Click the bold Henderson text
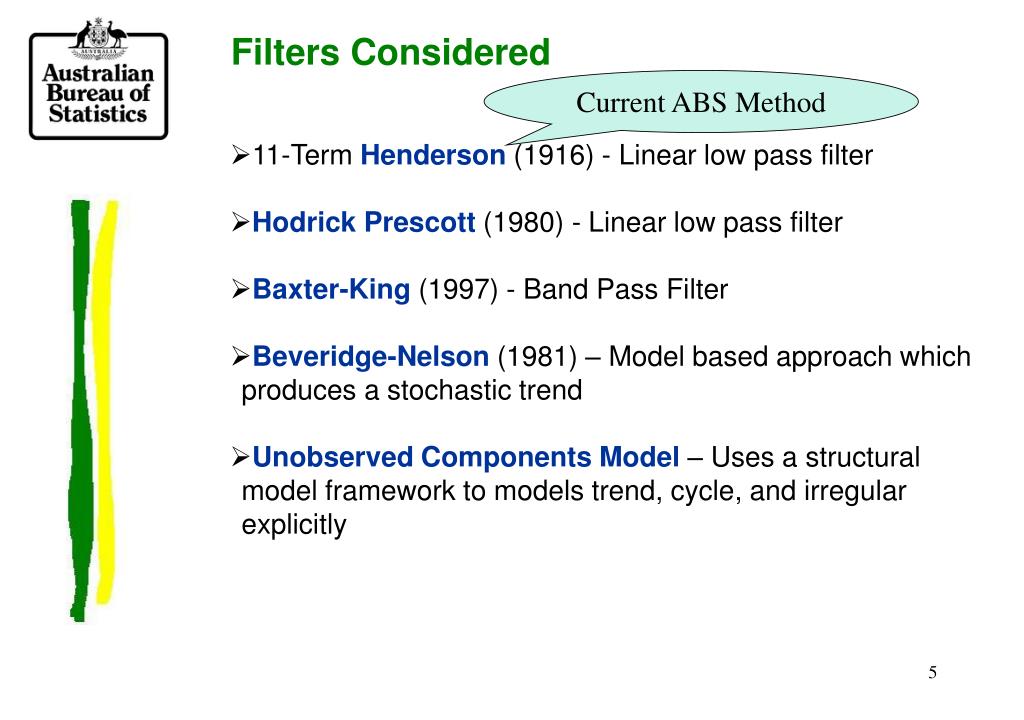Viewport: 1024px width, 720px height. coord(433,156)
